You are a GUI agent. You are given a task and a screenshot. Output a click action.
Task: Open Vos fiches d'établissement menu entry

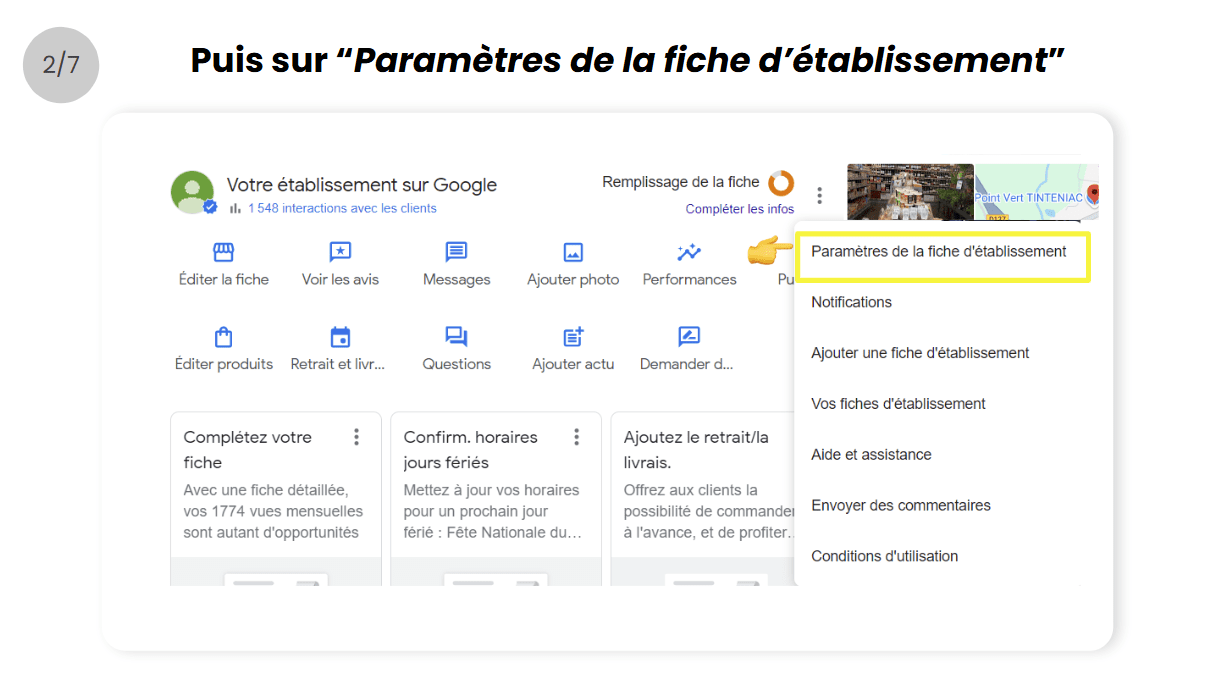(x=898, y=404)
